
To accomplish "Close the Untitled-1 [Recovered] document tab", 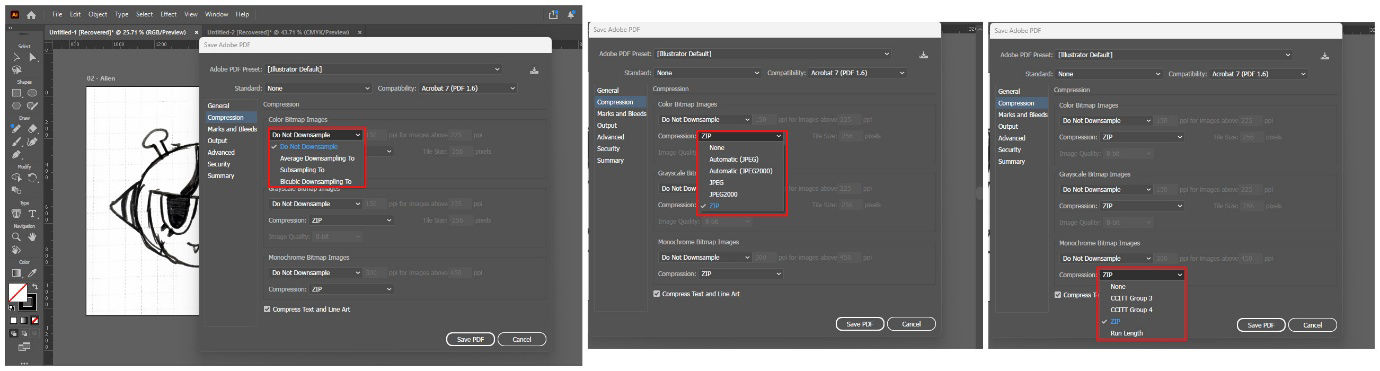I will pos(196,32).
